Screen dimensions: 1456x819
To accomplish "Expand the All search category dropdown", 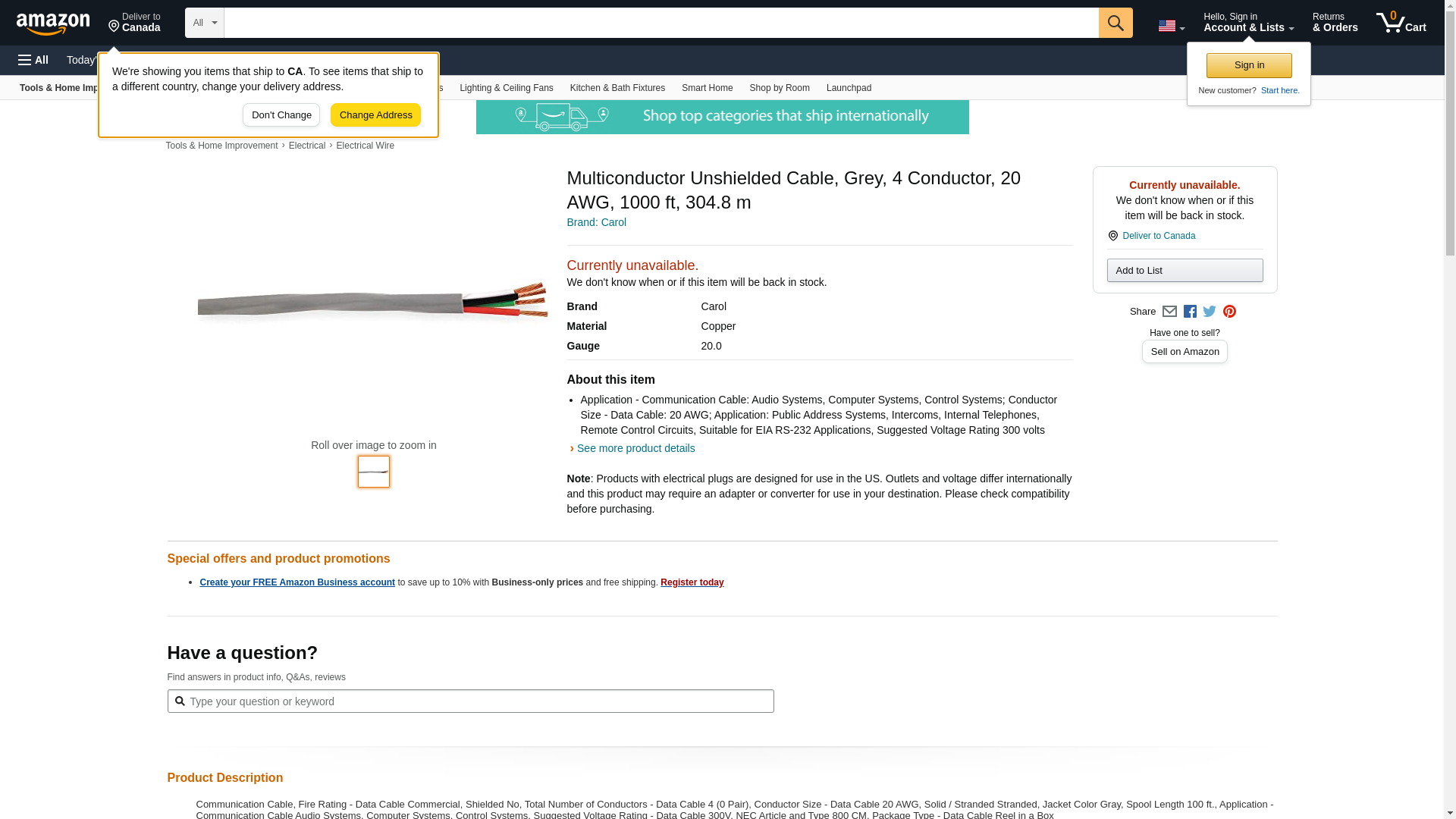I will point(204,23).
